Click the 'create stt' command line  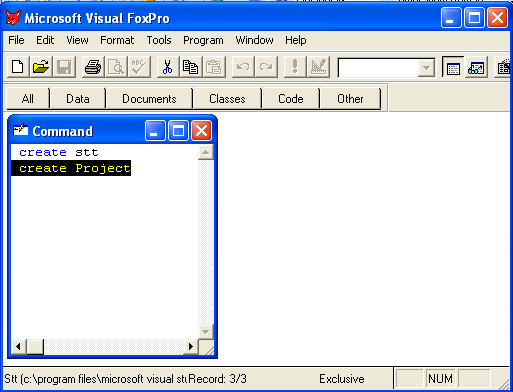point(59,152)
